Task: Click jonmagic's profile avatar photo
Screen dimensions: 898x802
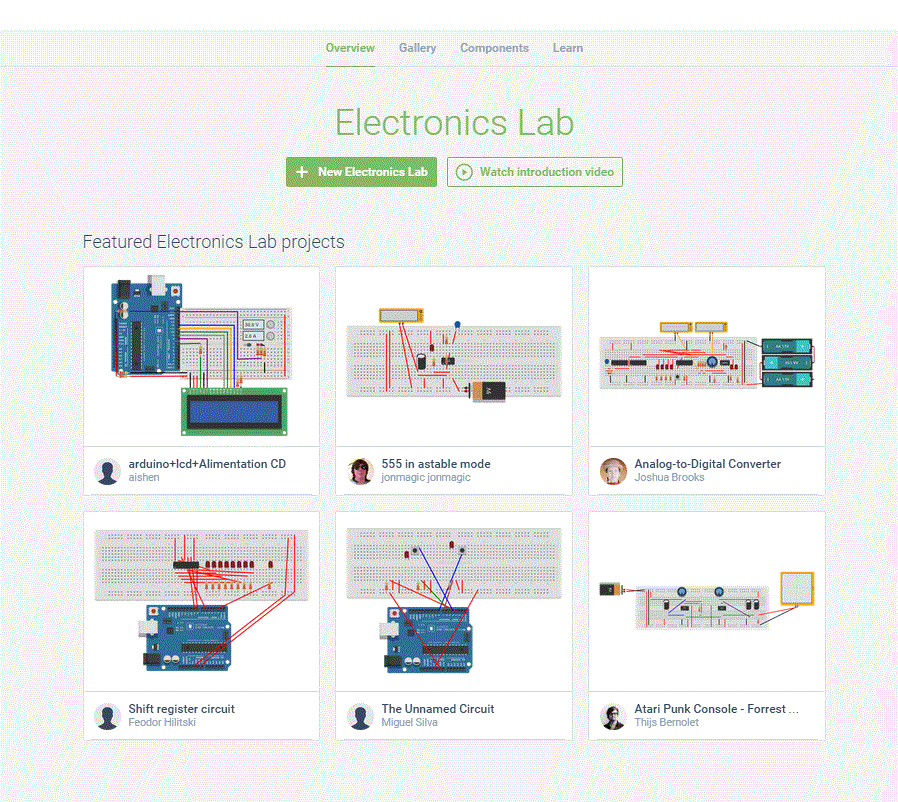Action: coord(361,471)
